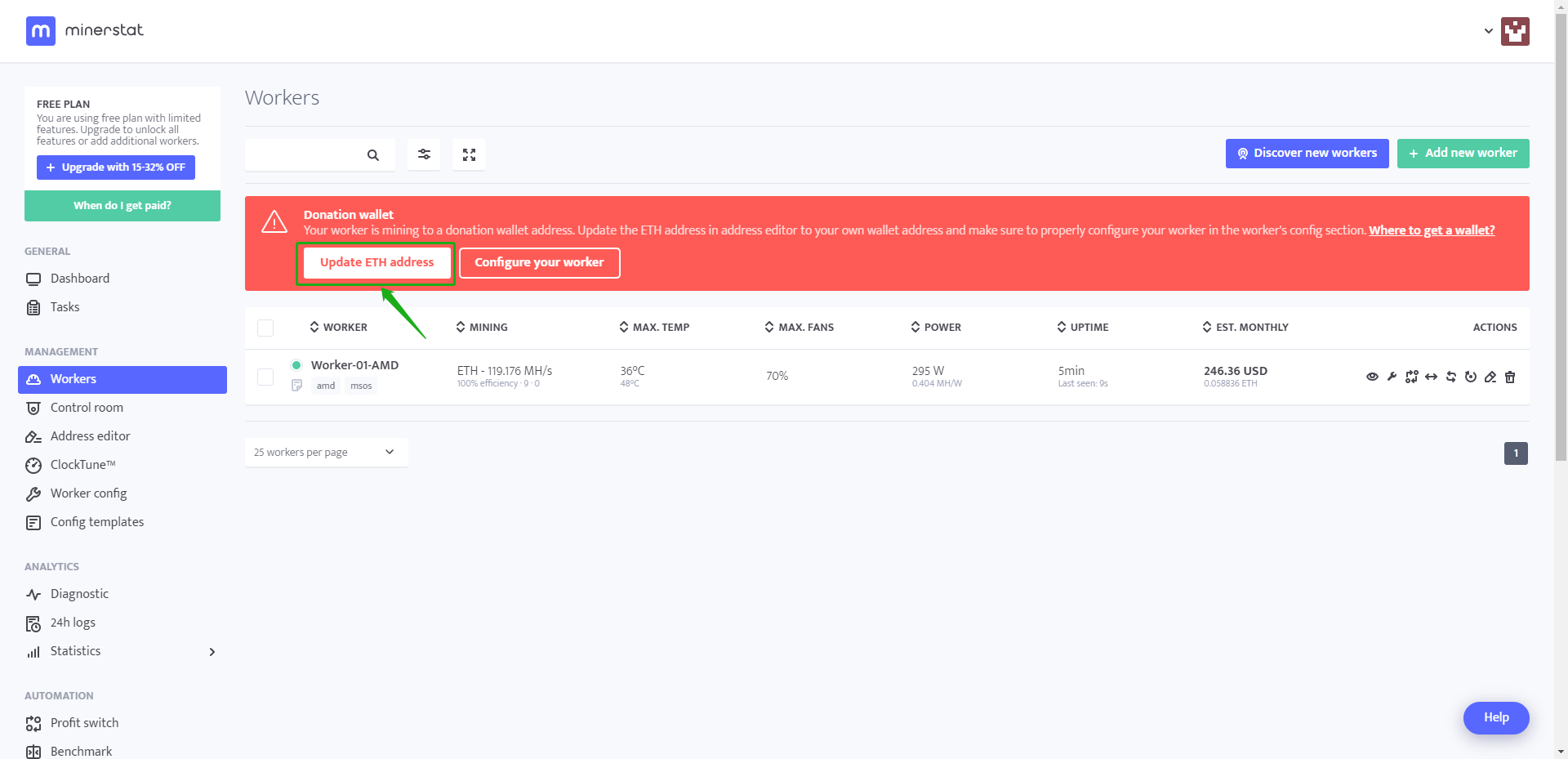1568x759 pixels.
Task: Click the Address editor pen icon
Action: tap(33, 437)
